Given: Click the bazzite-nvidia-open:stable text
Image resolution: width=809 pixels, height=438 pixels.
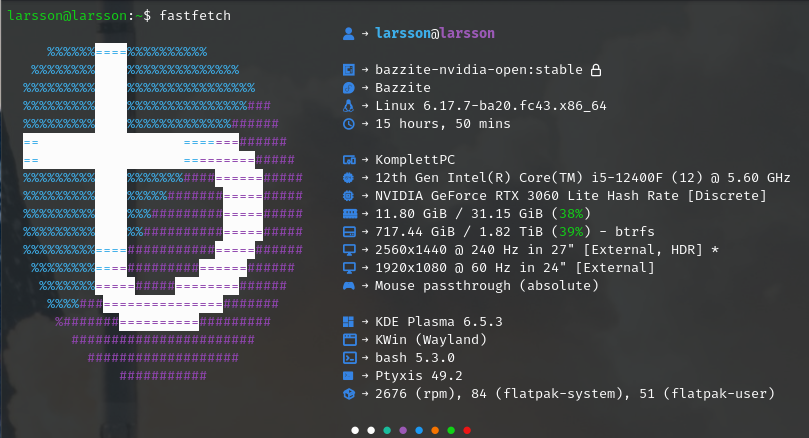Looking at the screenshot, I should 479,70.
